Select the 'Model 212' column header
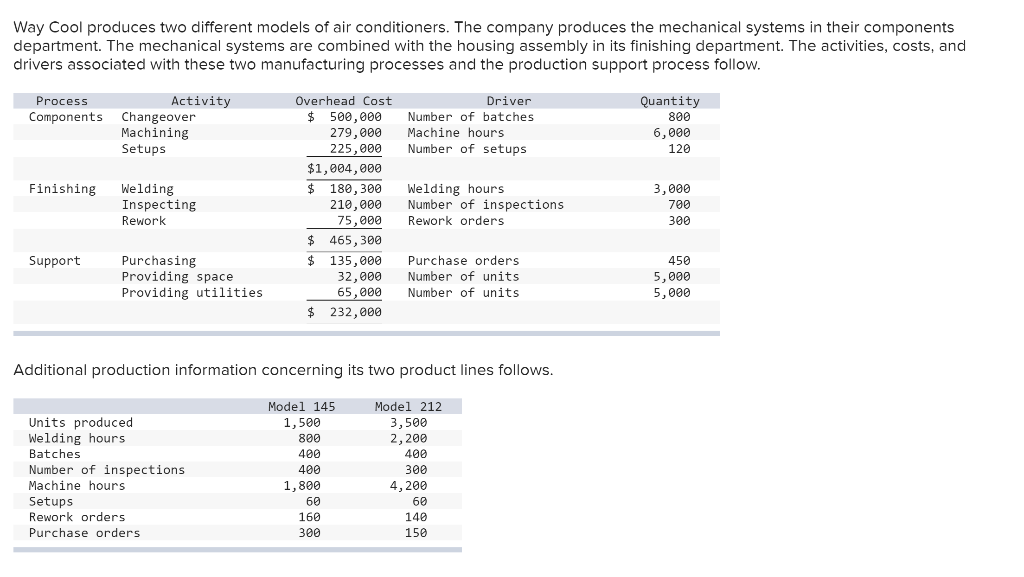Viewport: 1024px width, 577px height. point(408,407)
